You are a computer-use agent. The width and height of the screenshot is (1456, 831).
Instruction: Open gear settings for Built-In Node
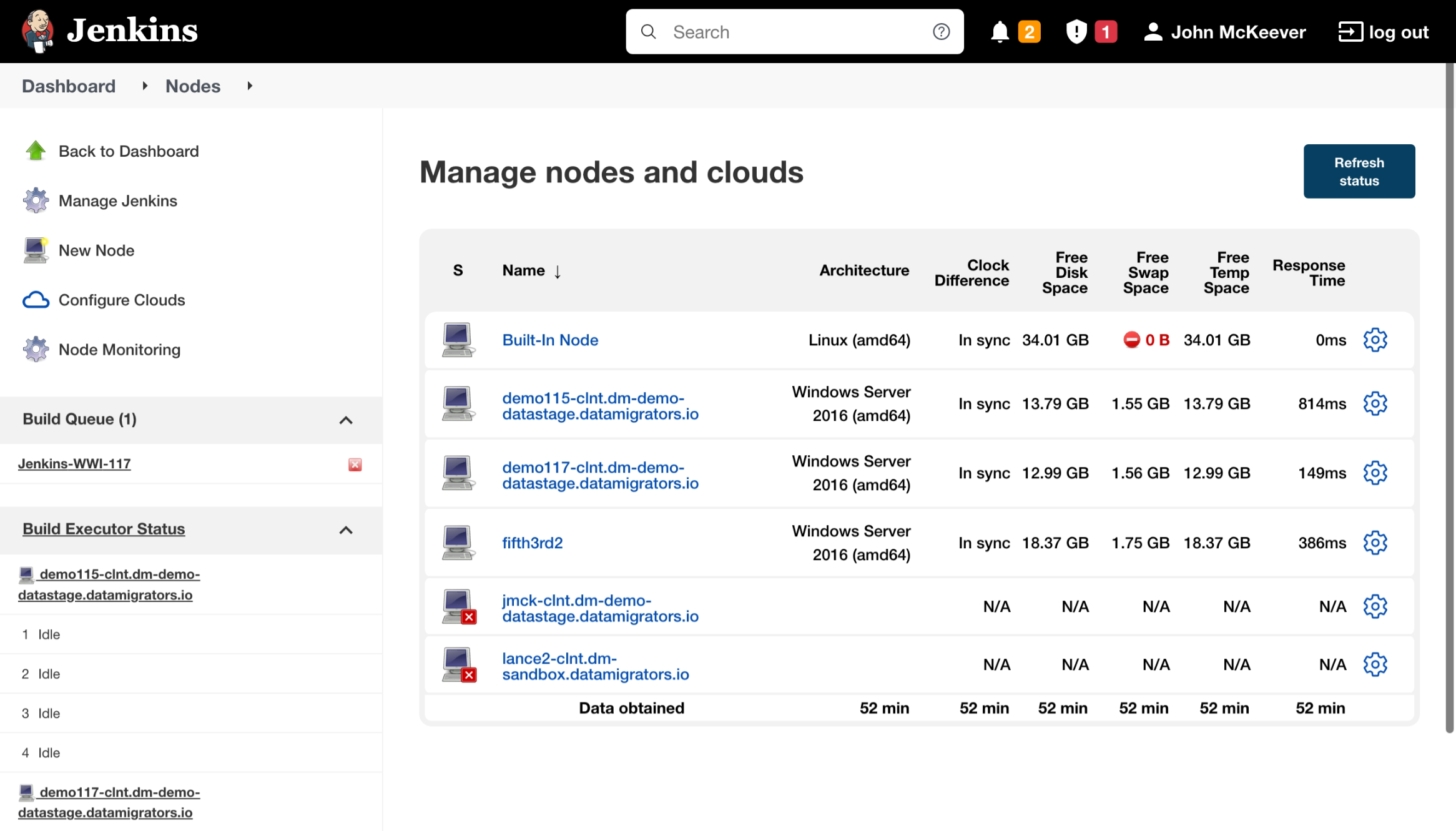coord(1375,340)
